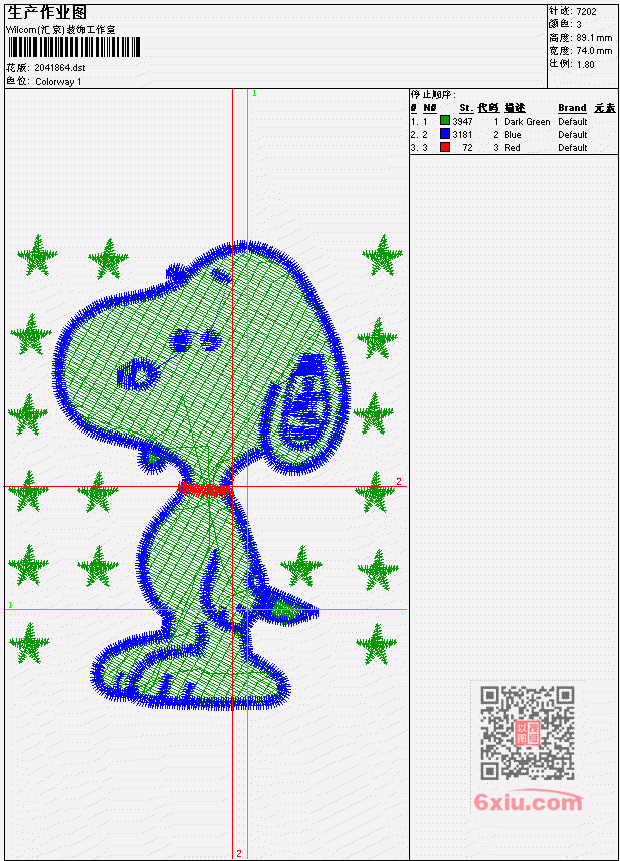Screen dimensions: 620x861
Task: Click the Dark Green description text
Action: pos(527,121)
